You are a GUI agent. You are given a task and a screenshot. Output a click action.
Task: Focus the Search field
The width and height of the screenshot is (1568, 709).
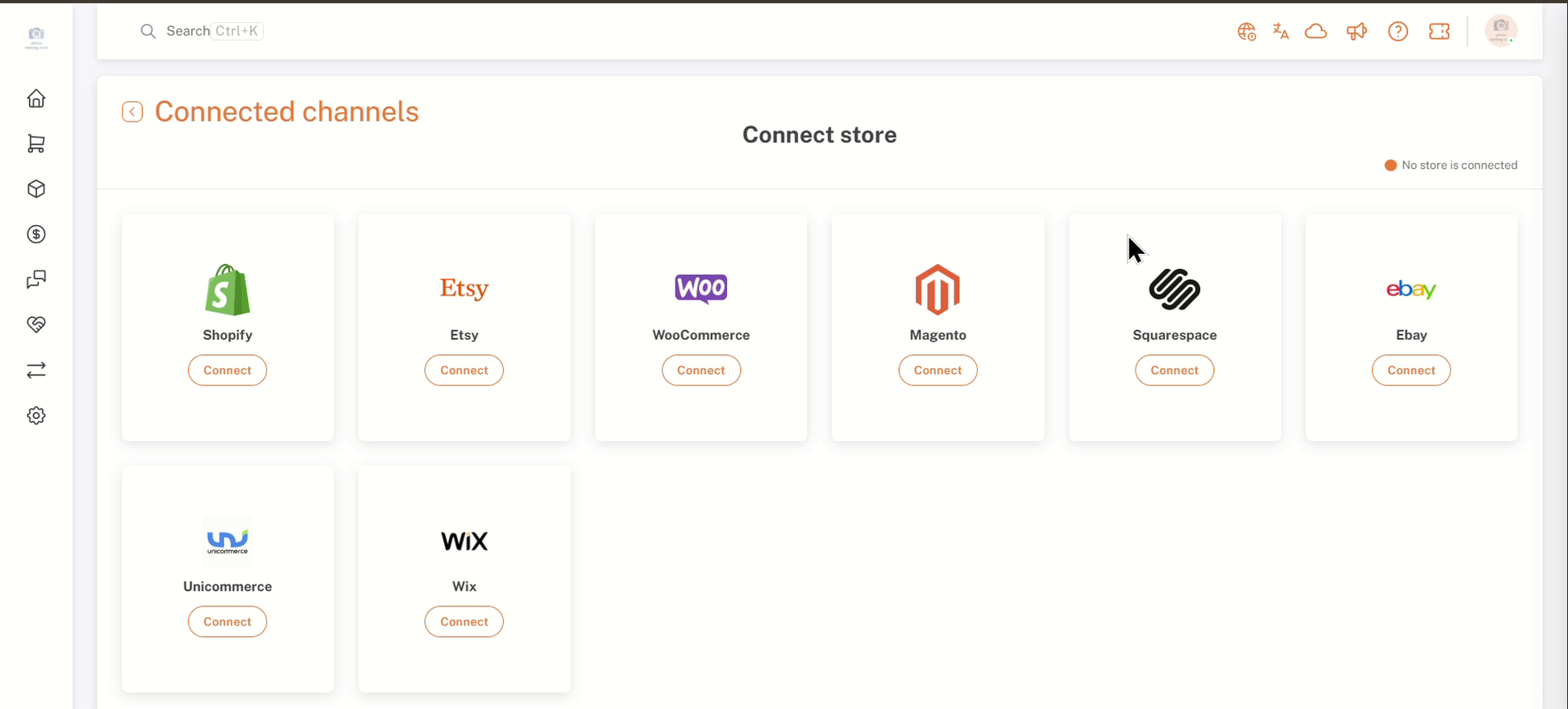202,31
